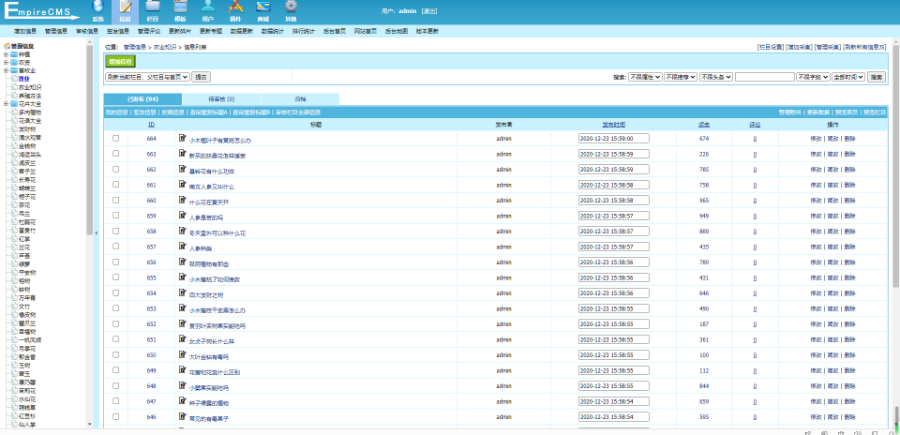900x435 pixels.
Task: Collapse the 花卉大全 tree node
Action: (x=6, y=104)
